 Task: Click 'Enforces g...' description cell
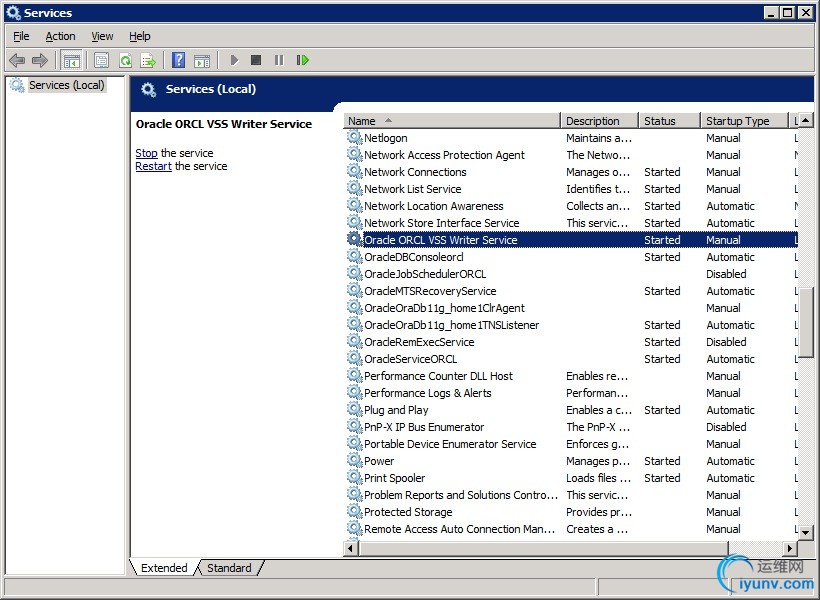tap(597, 444)
